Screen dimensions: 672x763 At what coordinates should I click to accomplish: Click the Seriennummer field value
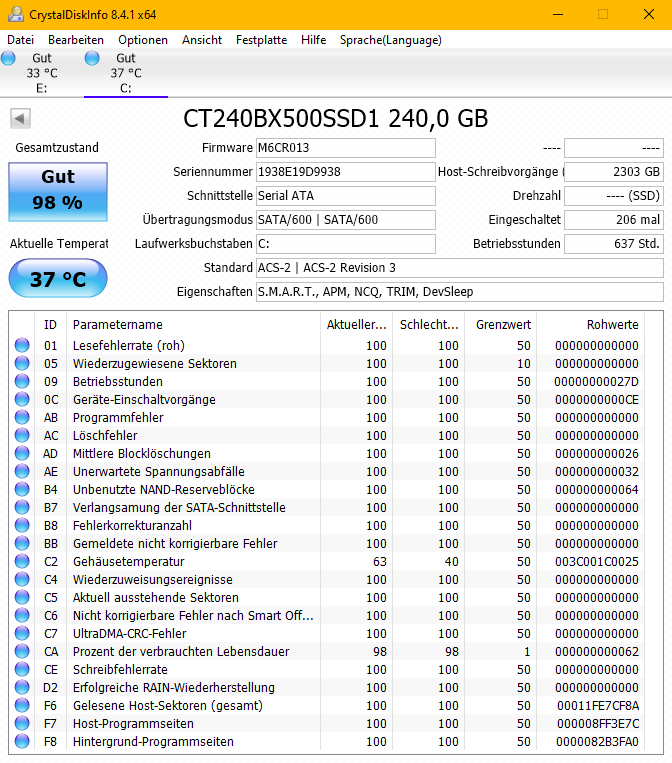[345, 172]
